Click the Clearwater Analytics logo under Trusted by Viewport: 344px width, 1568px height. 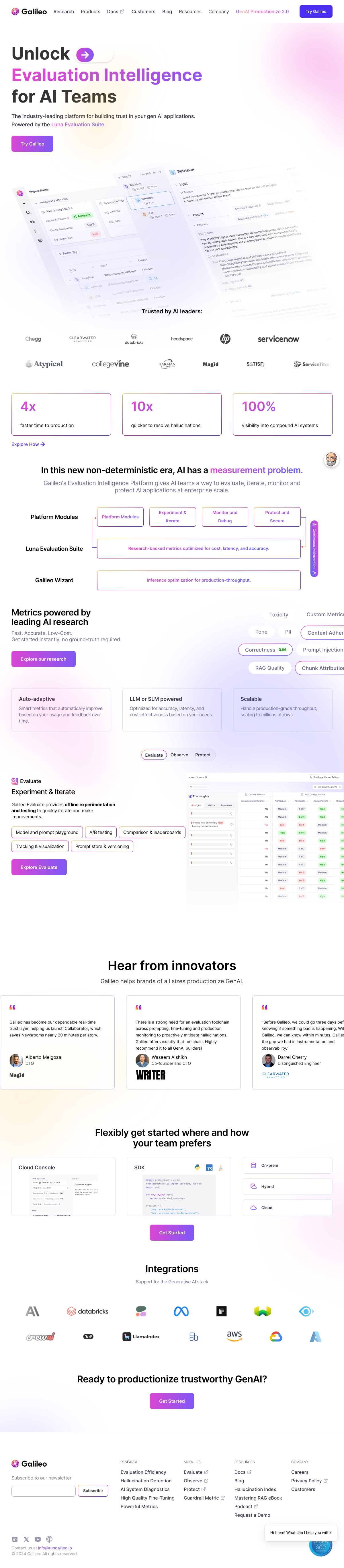click(83, 339)
